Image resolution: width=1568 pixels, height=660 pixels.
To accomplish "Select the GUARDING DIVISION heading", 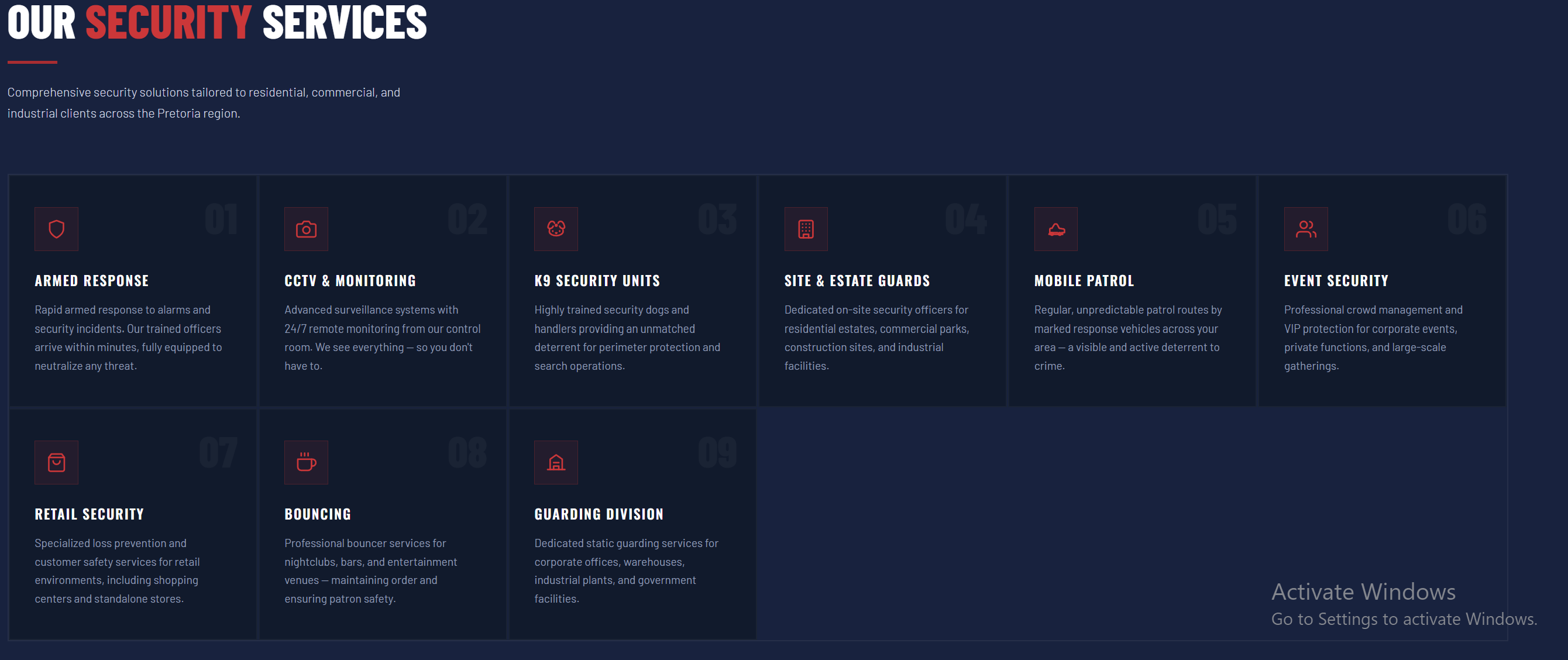I will coord(599,514).
